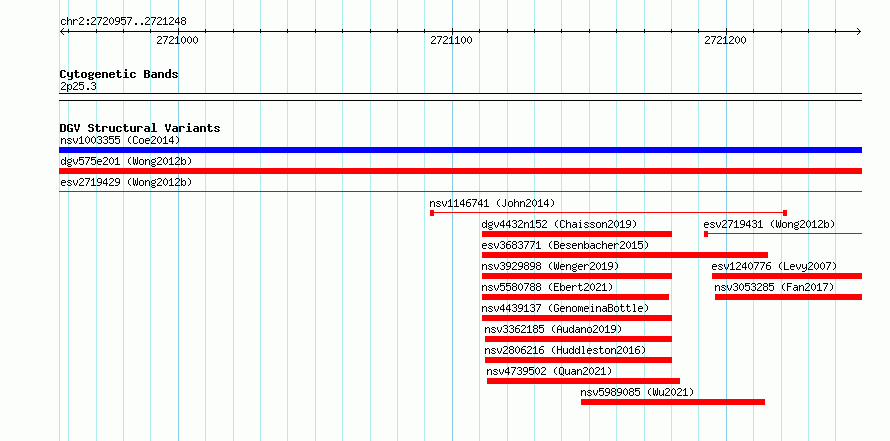
Task: Open the esv3683771 (Besenbacher2015) variant bar
Action: coord(625,255)
